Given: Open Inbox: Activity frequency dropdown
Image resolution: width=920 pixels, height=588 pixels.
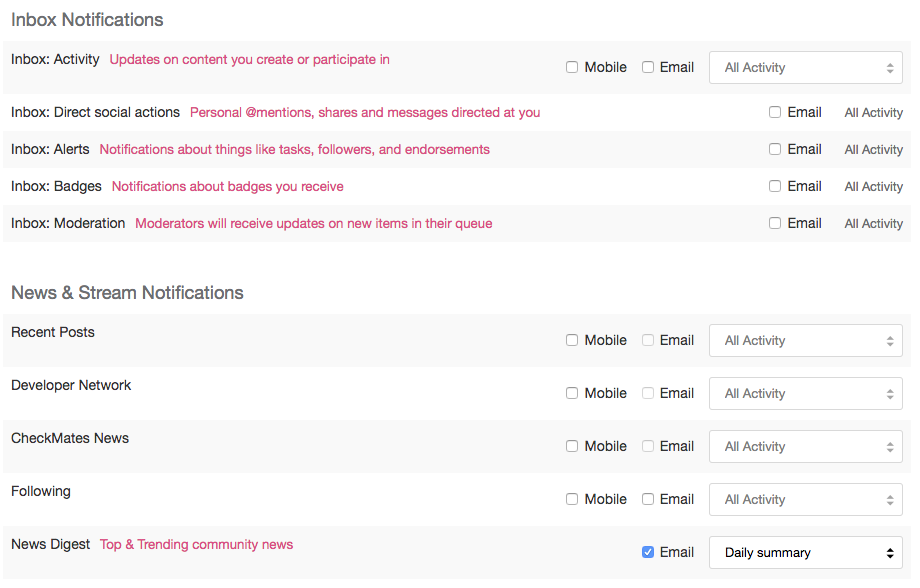Looking at the screenshot, I should 806,67.
